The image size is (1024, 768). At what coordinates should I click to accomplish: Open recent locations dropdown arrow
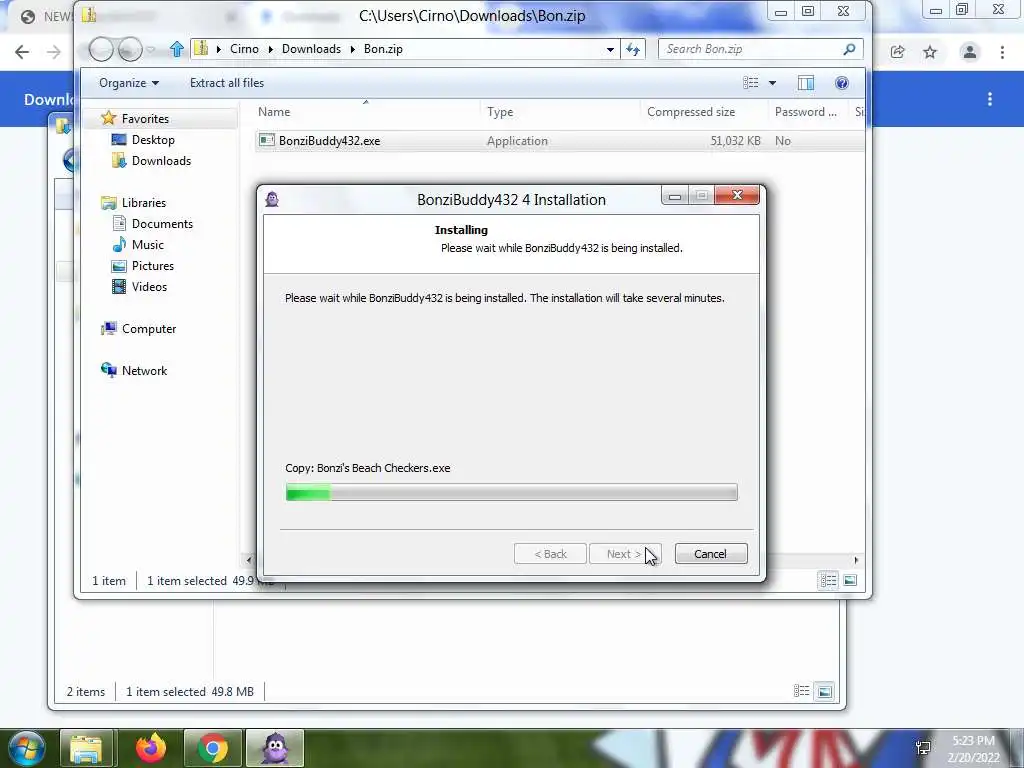pyautogui.click(x=151, y=50)
